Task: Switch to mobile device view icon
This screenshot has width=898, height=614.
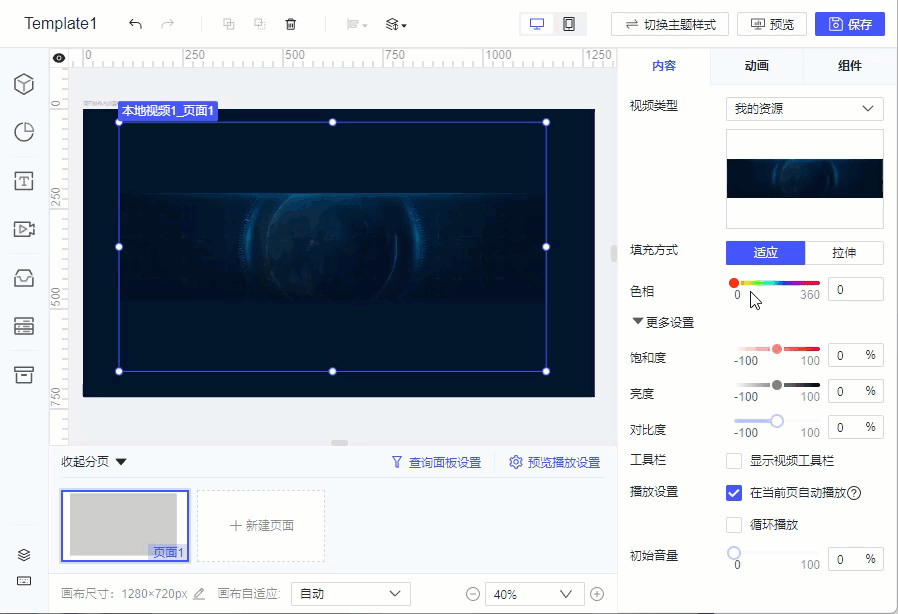Action: click(568, 24)
